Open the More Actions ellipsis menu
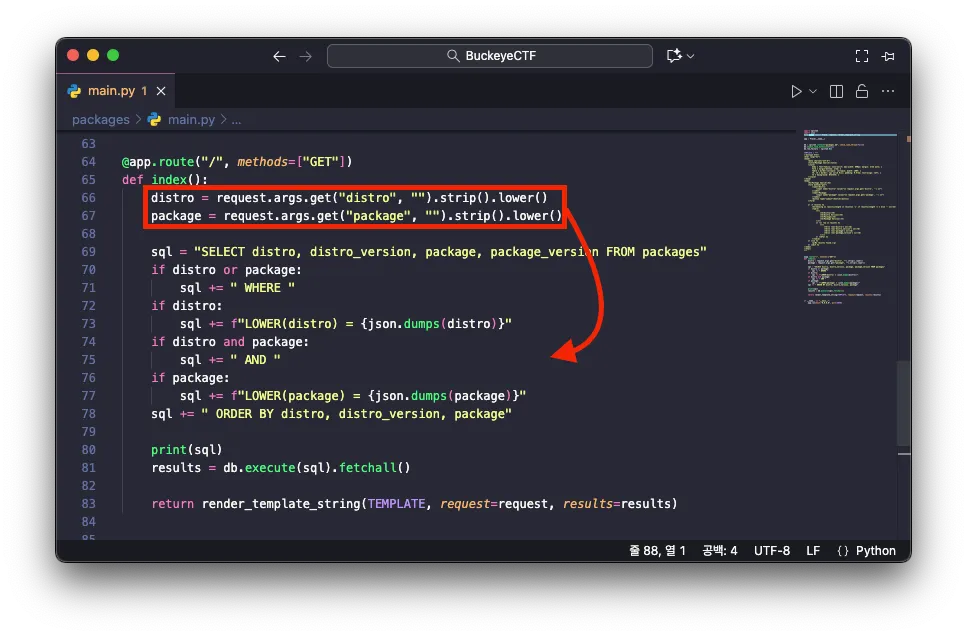The image size is (967, 636). [888, 91]
